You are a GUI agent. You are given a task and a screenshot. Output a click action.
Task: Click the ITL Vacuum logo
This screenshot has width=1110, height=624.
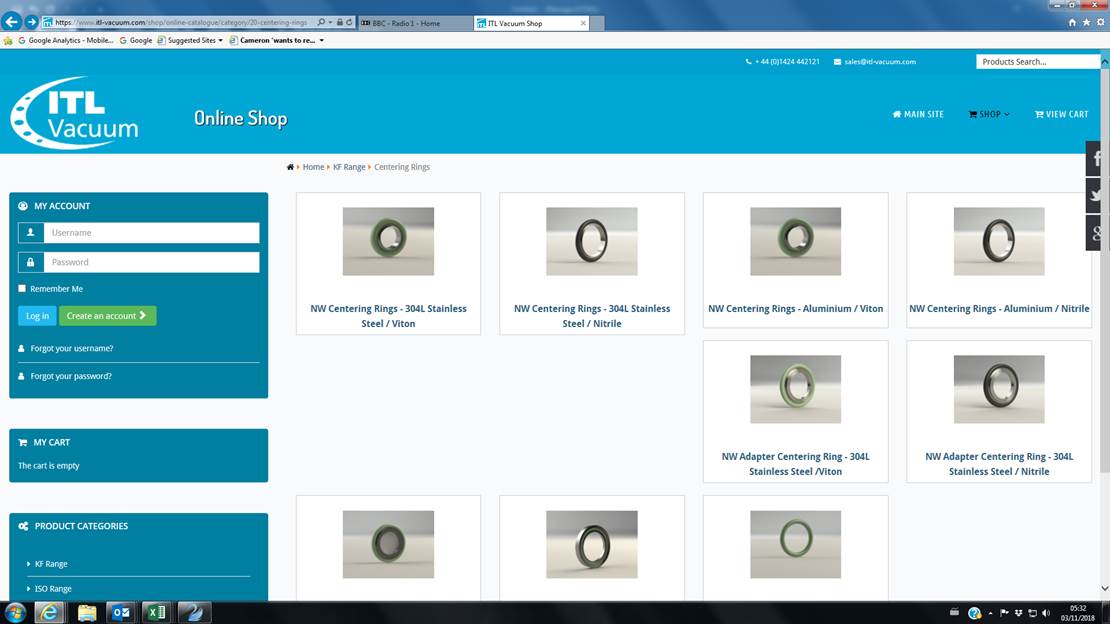(74, 113)
